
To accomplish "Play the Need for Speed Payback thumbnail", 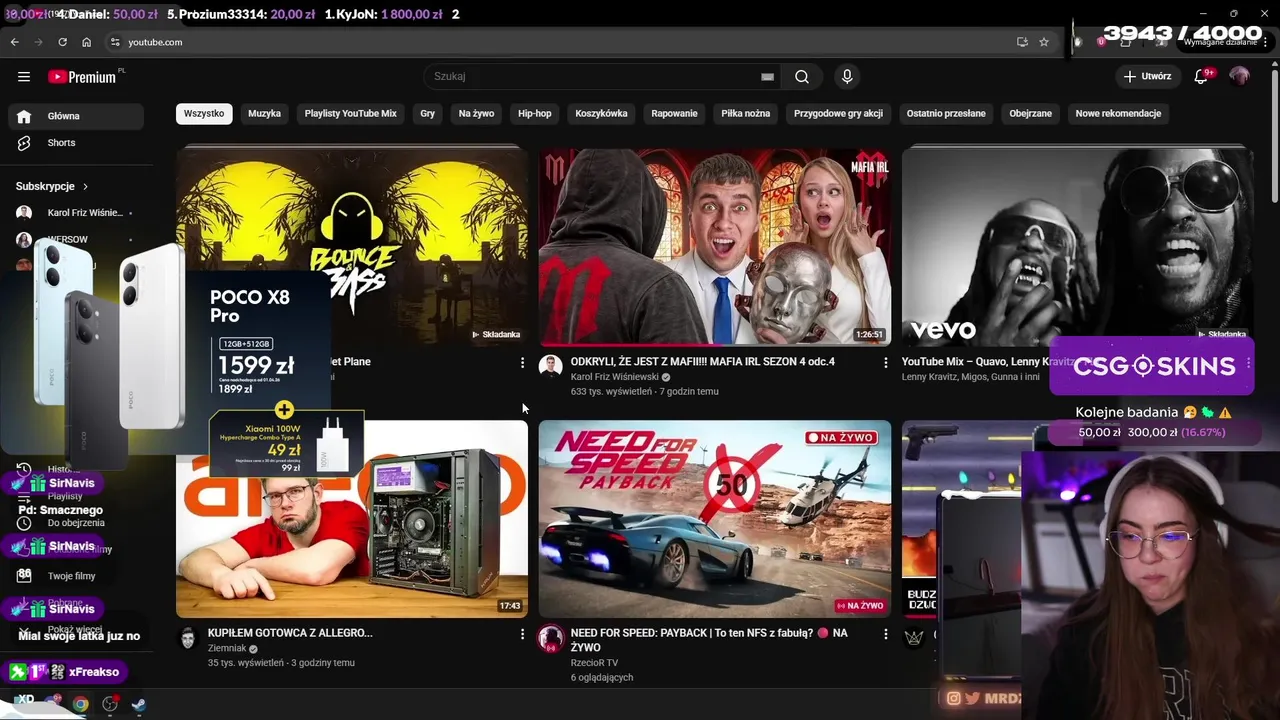I will click(714, 518).
